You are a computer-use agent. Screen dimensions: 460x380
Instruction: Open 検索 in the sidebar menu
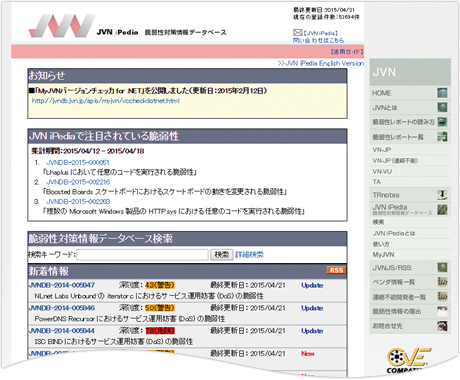pyautogui.click(x=378, y=222)
